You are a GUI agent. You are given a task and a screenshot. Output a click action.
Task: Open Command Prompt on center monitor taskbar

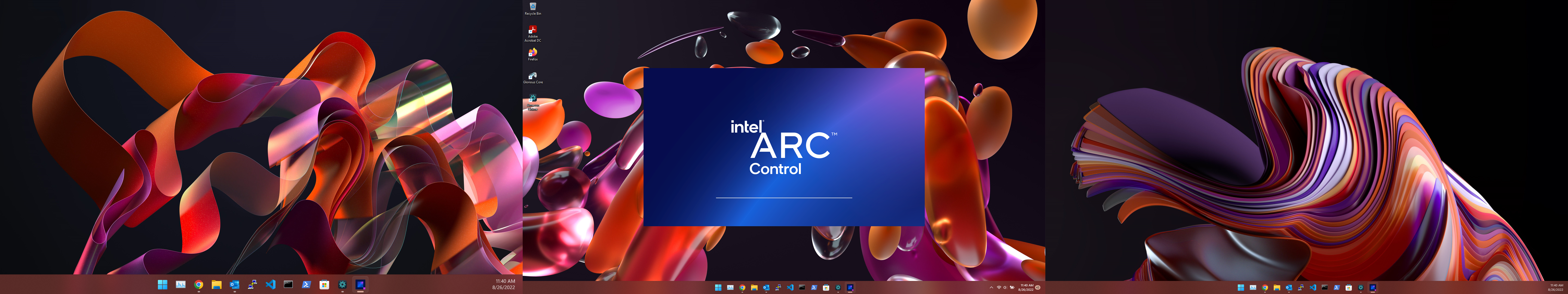point(802,287)
